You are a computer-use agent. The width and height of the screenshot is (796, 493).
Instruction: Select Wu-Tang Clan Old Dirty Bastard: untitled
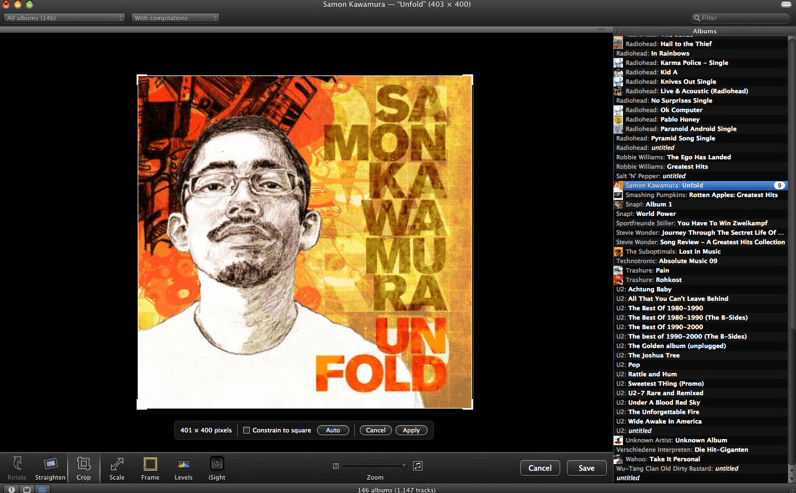point(701,468)
